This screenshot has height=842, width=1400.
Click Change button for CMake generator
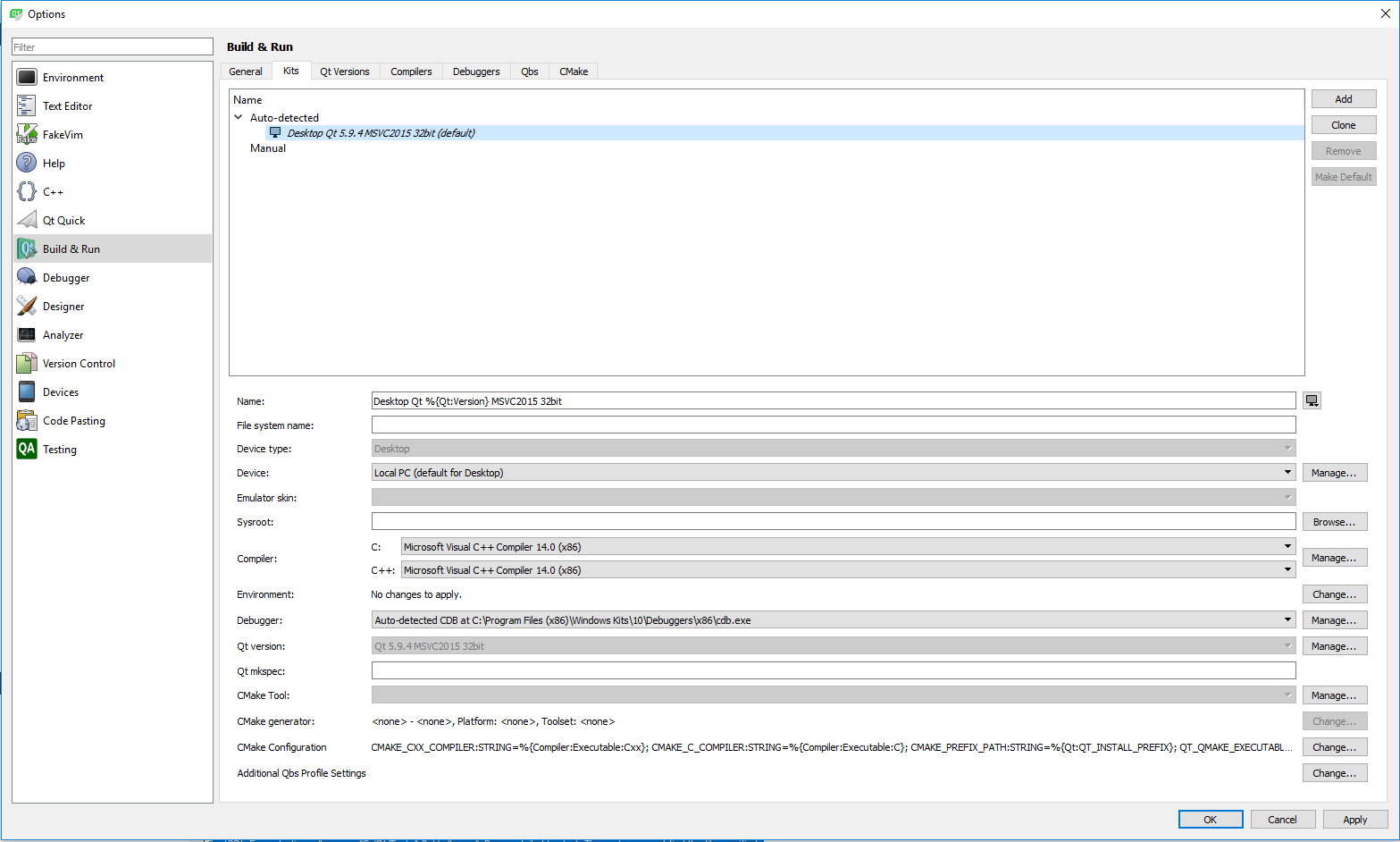1335,721
